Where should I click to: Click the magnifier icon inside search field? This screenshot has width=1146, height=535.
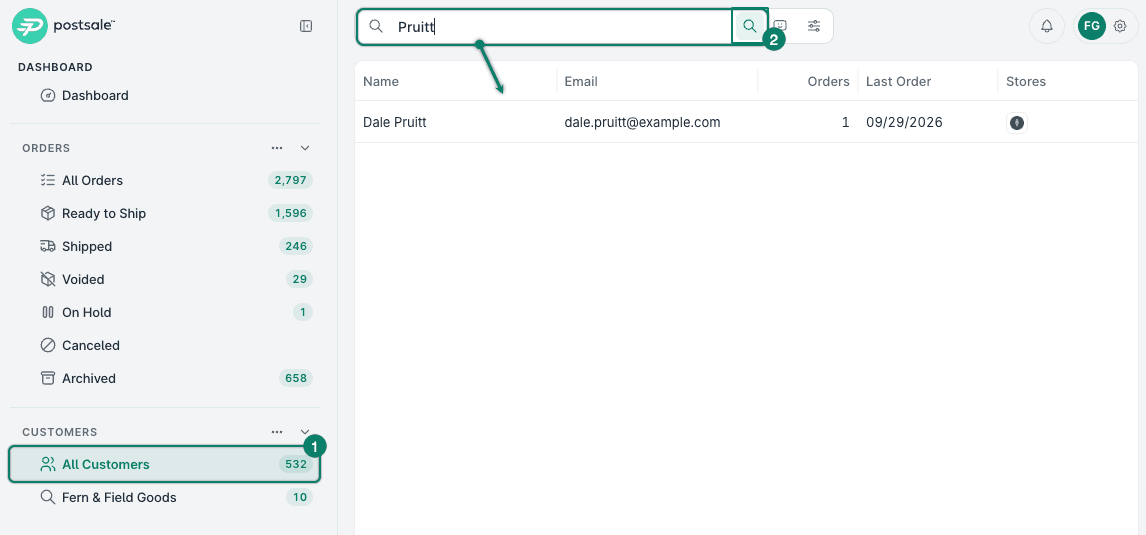(x=376, y=26)
